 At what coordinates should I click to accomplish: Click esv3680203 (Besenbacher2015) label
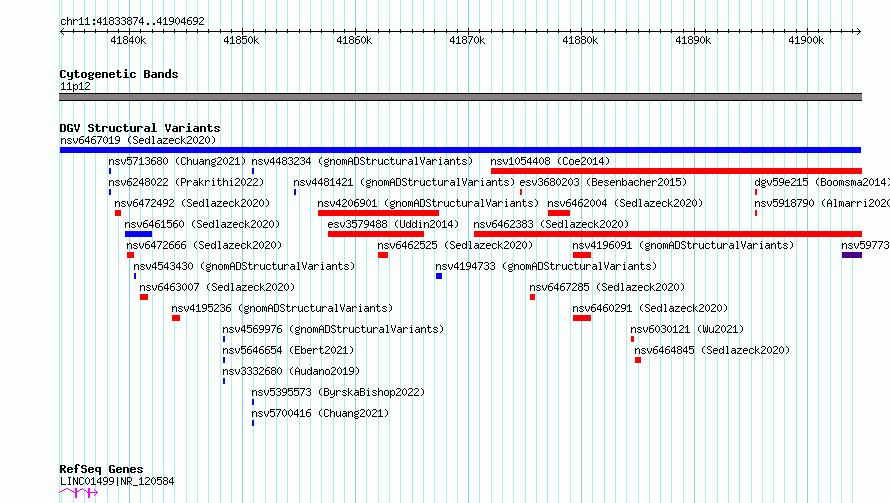coord(603,182)
